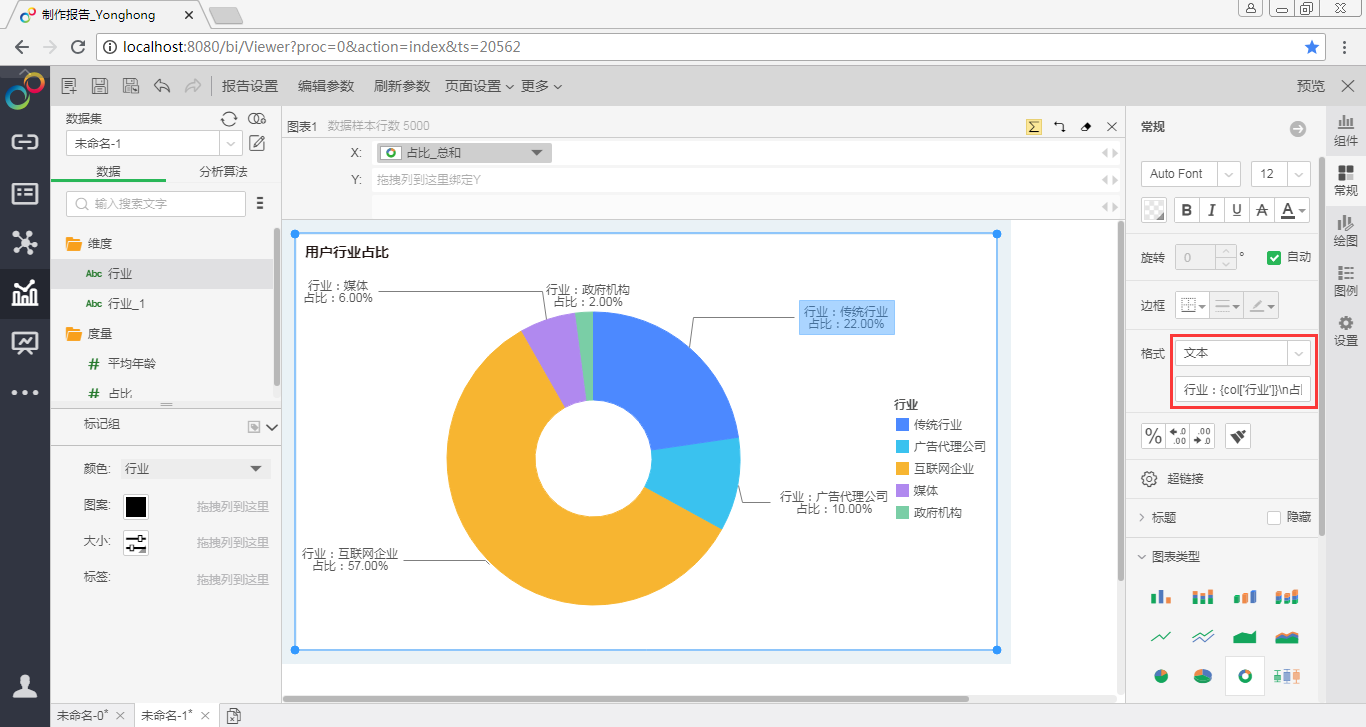Click the new report icon in toolbar
The image size is (1366, 727).
click(x=69, y=86)
